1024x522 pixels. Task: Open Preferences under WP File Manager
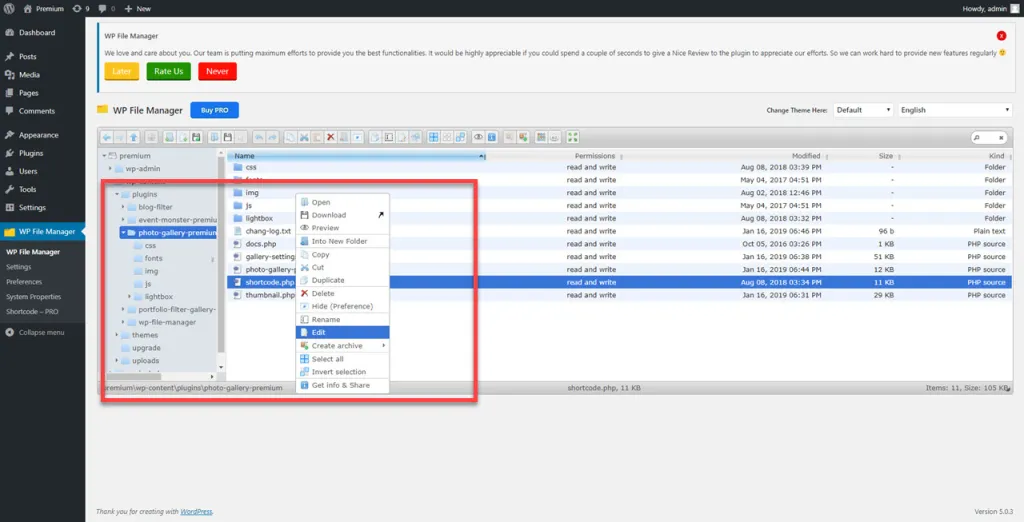pyautogui.click(x=24, y=282)
